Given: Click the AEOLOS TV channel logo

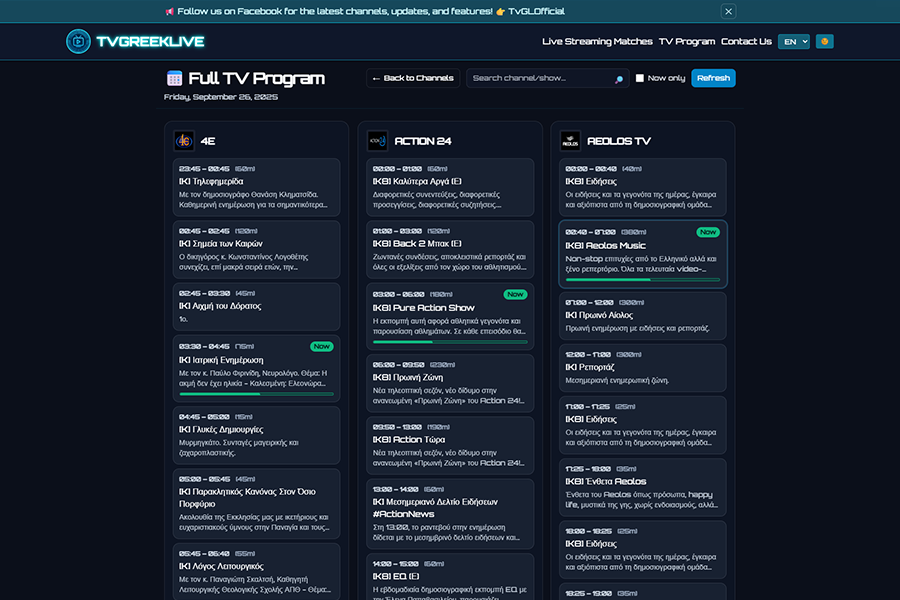Looking at the screenshot, I should 570,141.
